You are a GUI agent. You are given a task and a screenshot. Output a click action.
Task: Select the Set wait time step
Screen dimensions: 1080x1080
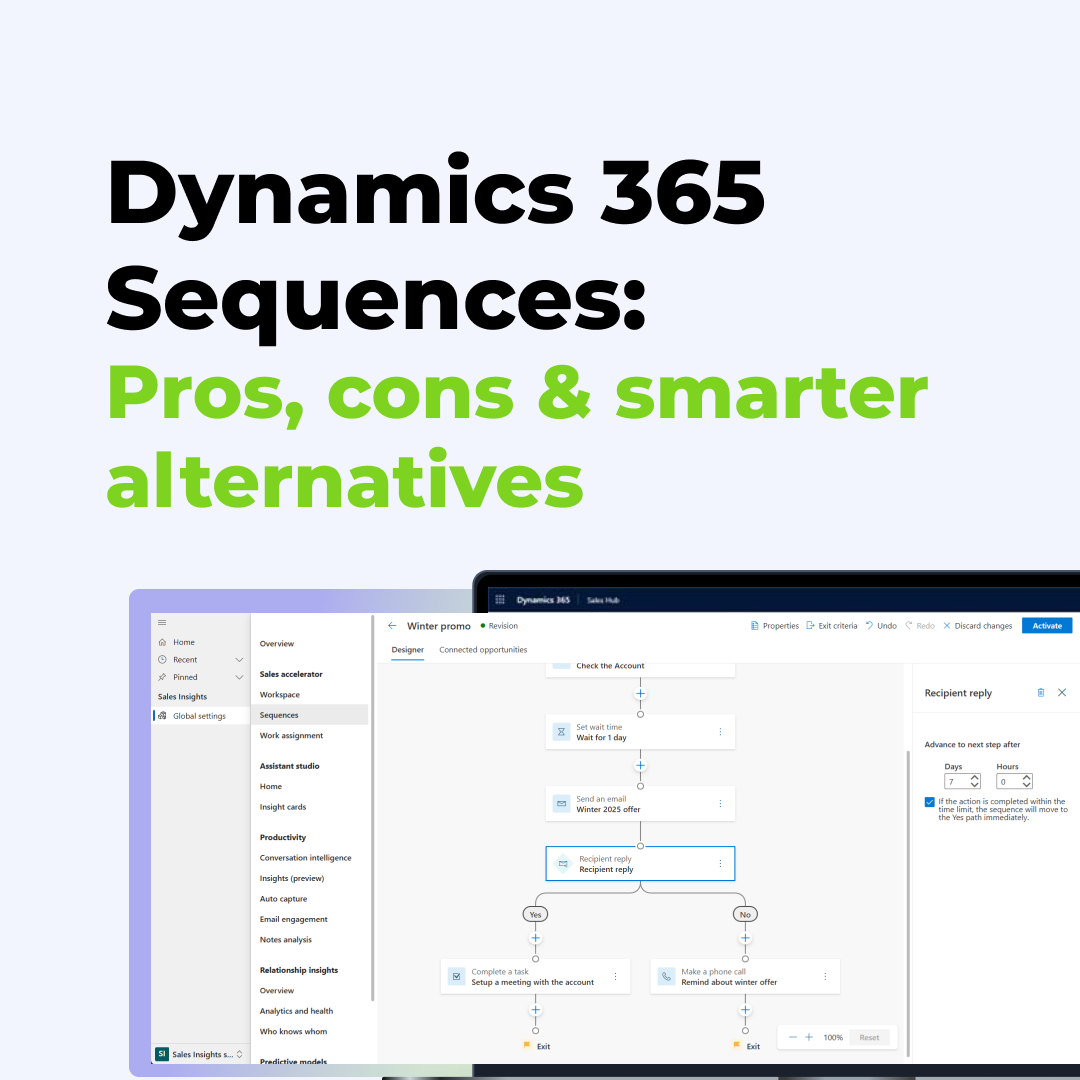(x=641, y=732)
